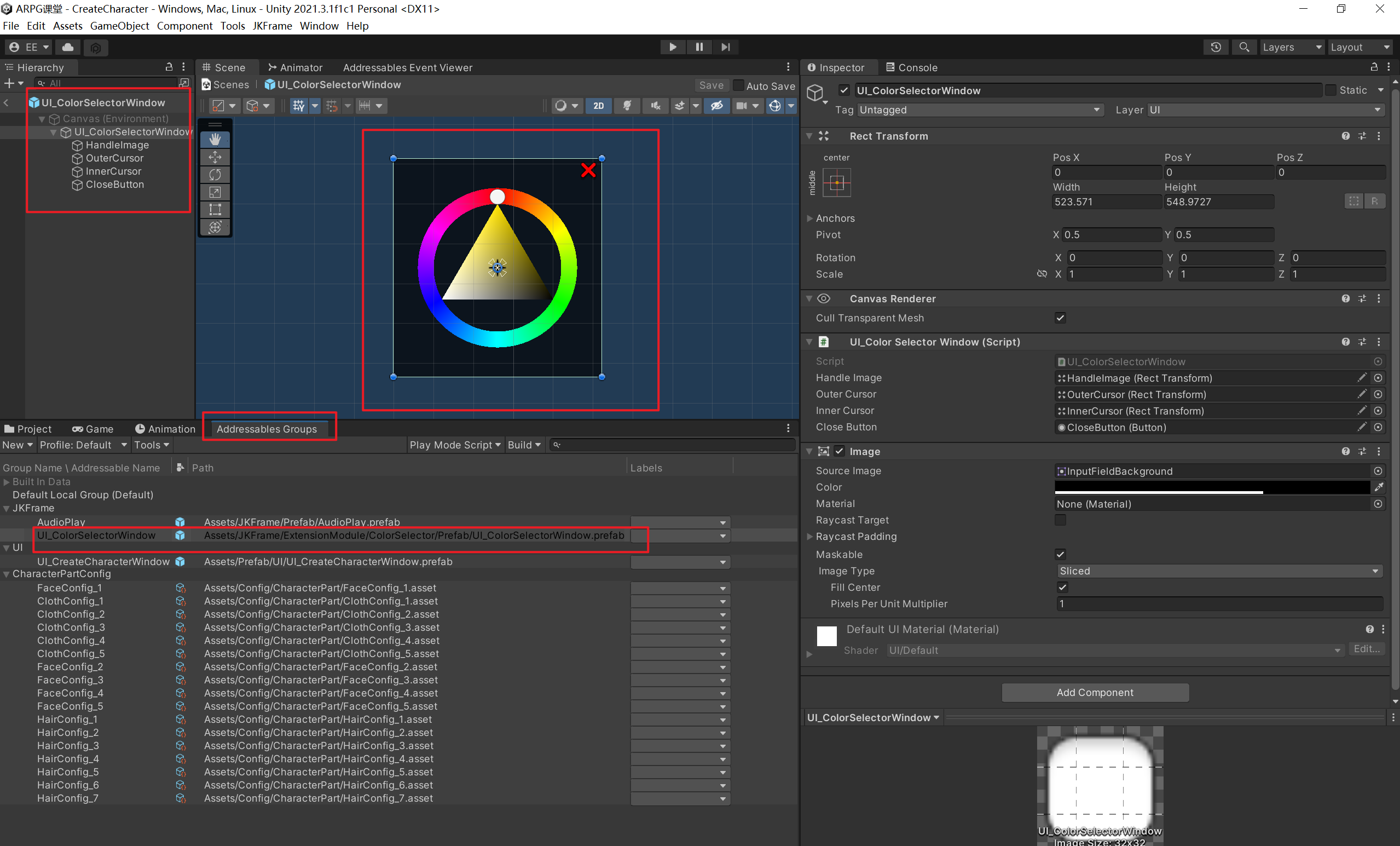The height and width of the screenshot is (846, 1400).
Task: Click Color eyedropper icon in Image
Action: pyautogui.click(x=1379, y=487)
